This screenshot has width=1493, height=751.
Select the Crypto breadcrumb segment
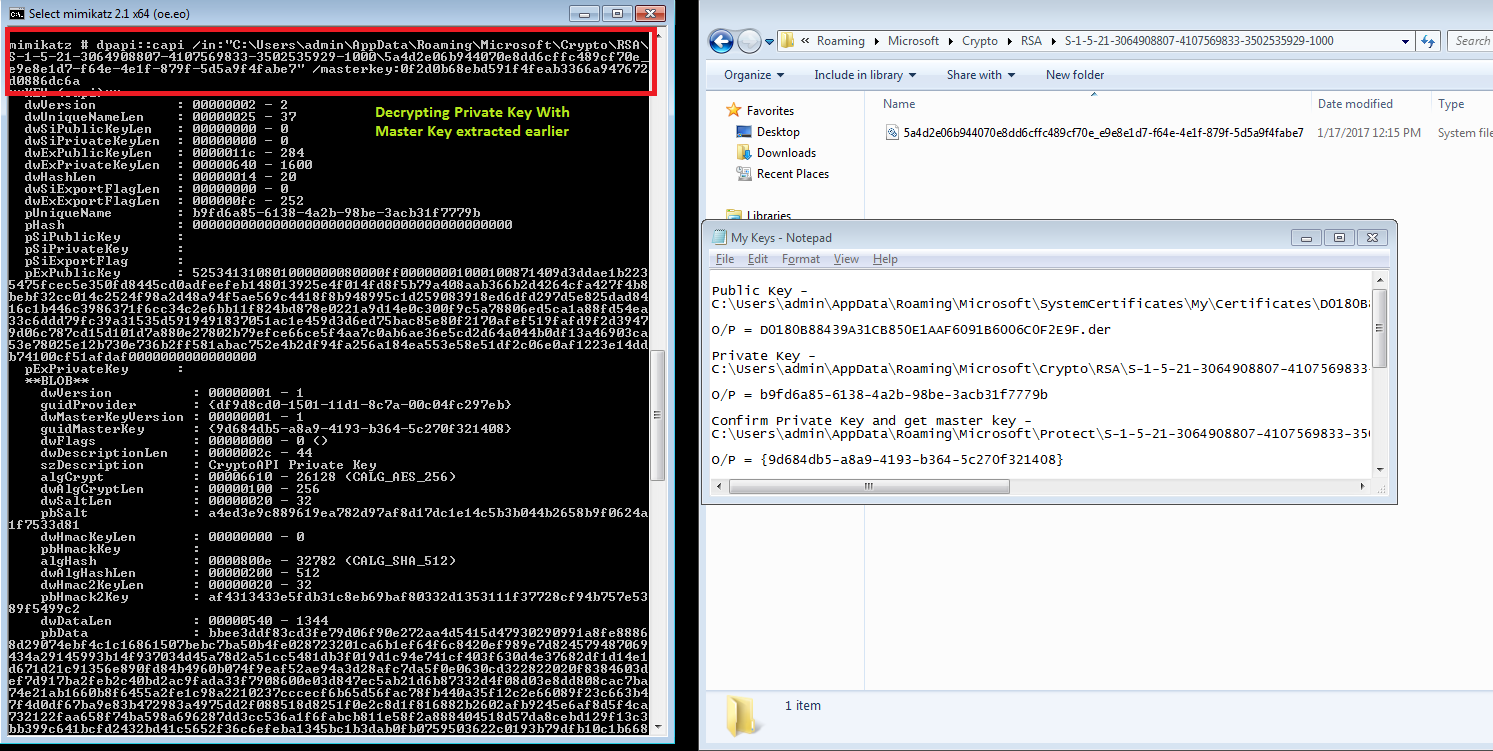point(980,41)
